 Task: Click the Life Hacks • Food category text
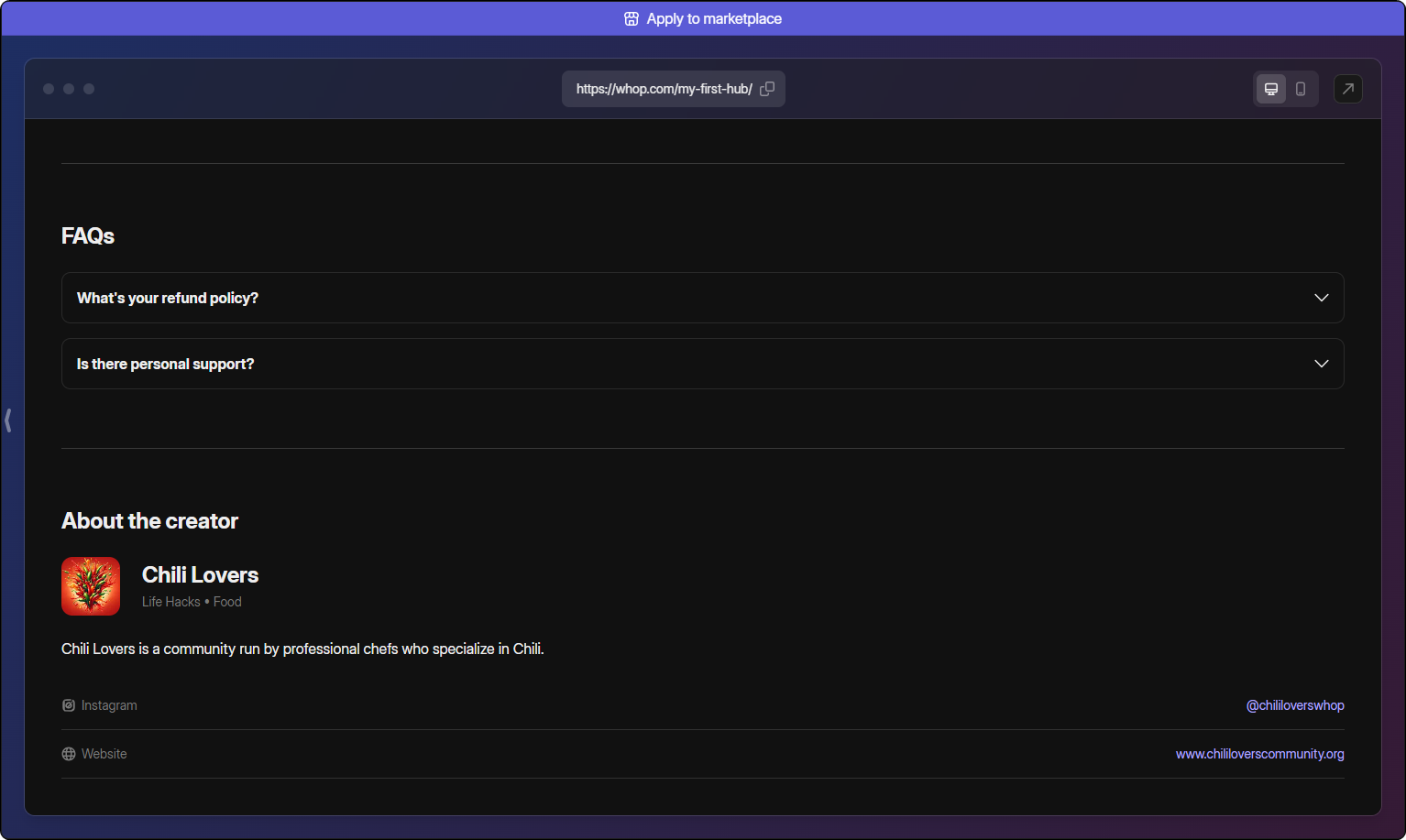tap(192, 602)
